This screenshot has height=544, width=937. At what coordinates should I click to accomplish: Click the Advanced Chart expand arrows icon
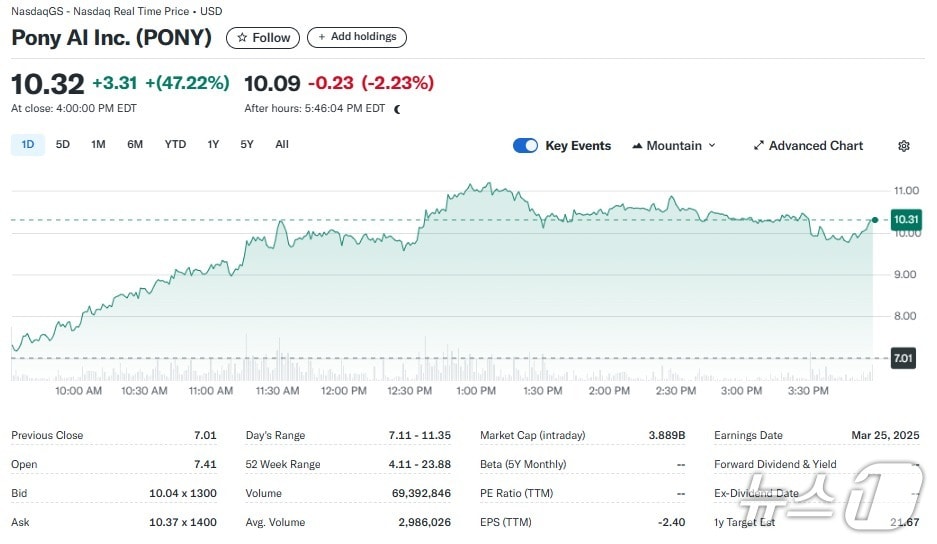758,145
